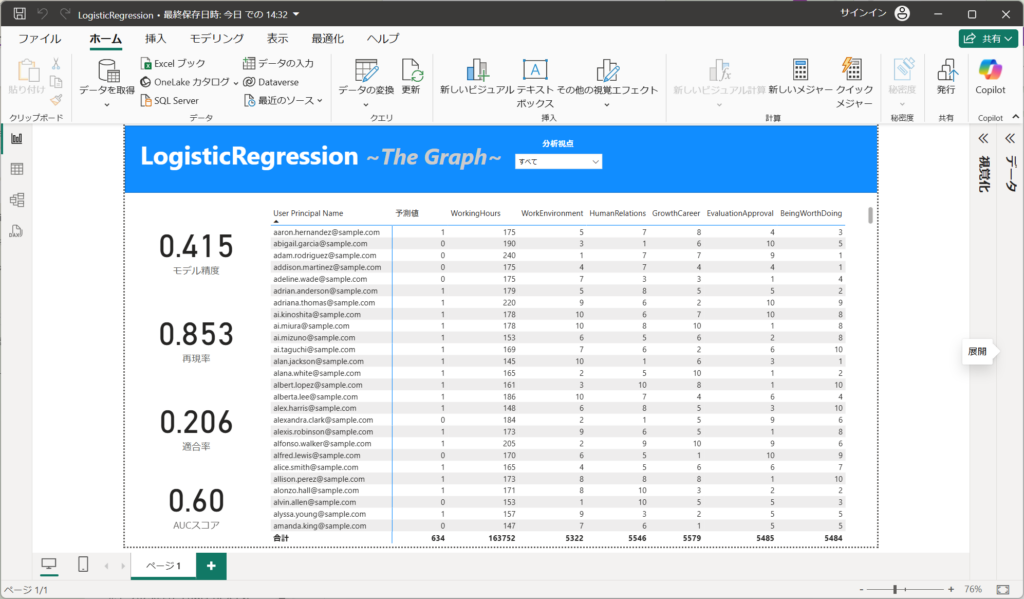Click the cut scissors icon
1024x599 pixels.
(x=56, y=63)
